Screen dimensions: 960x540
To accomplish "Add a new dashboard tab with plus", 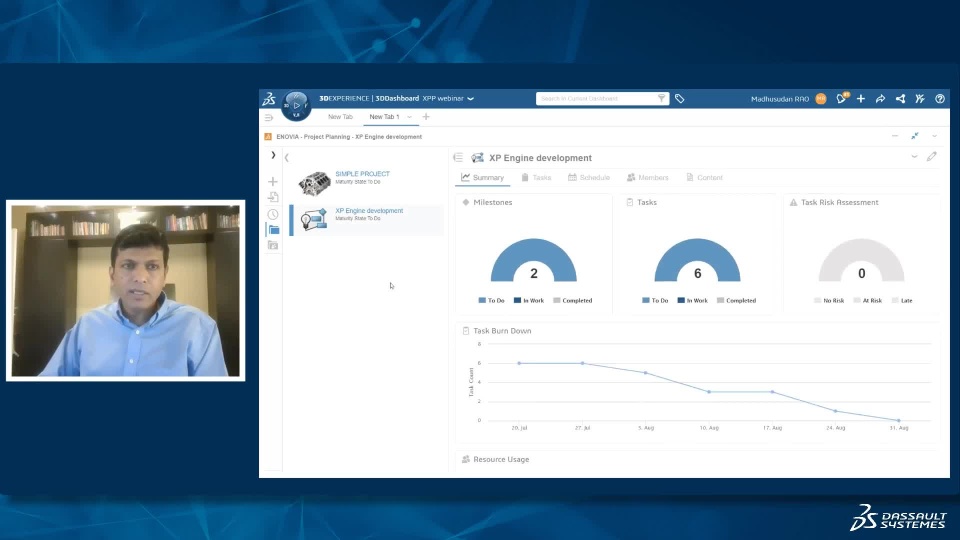I will [426, 116].
